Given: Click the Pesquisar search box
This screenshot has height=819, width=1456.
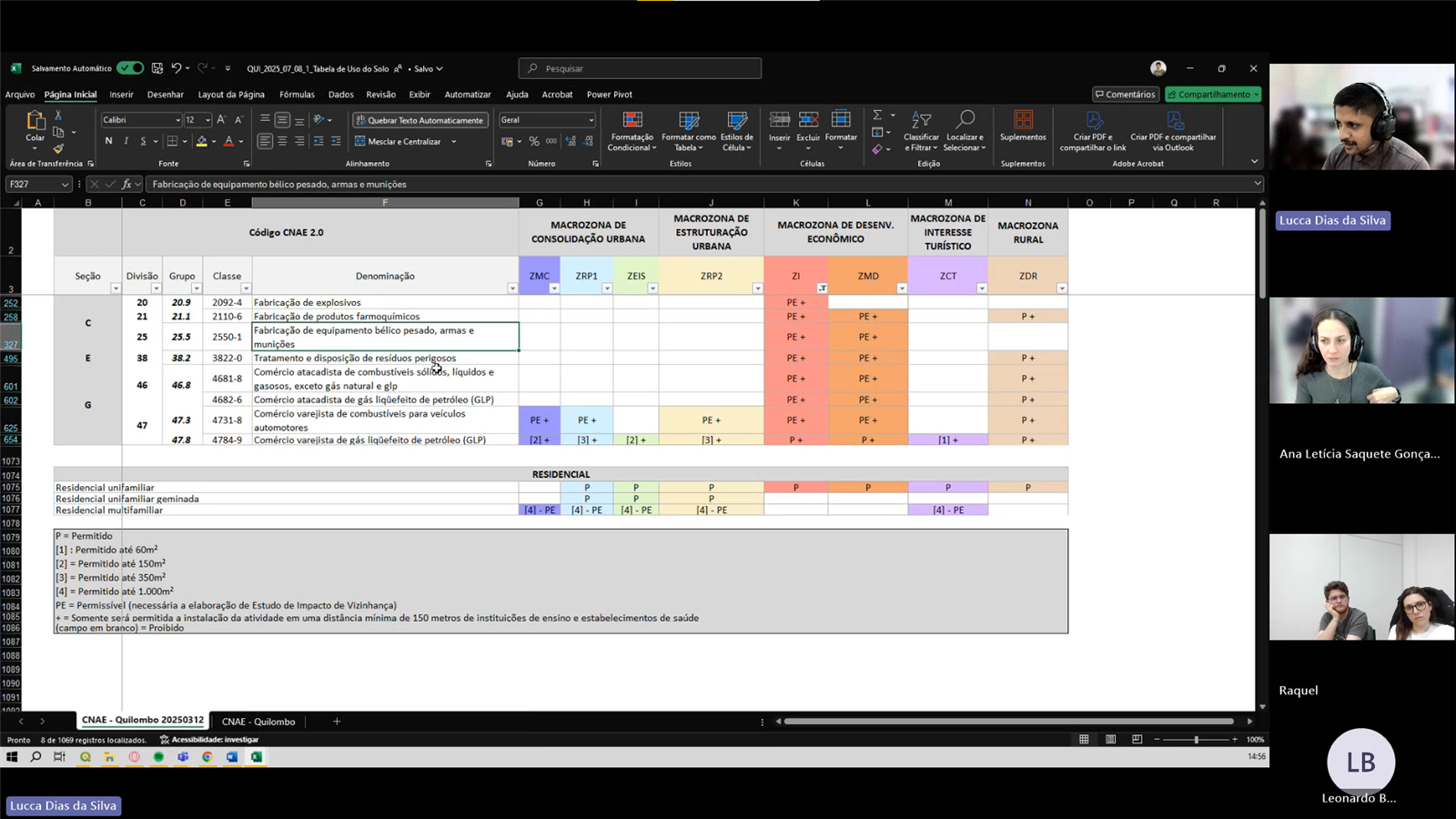Looking at the screenshot, I should [x=640, y=68].
